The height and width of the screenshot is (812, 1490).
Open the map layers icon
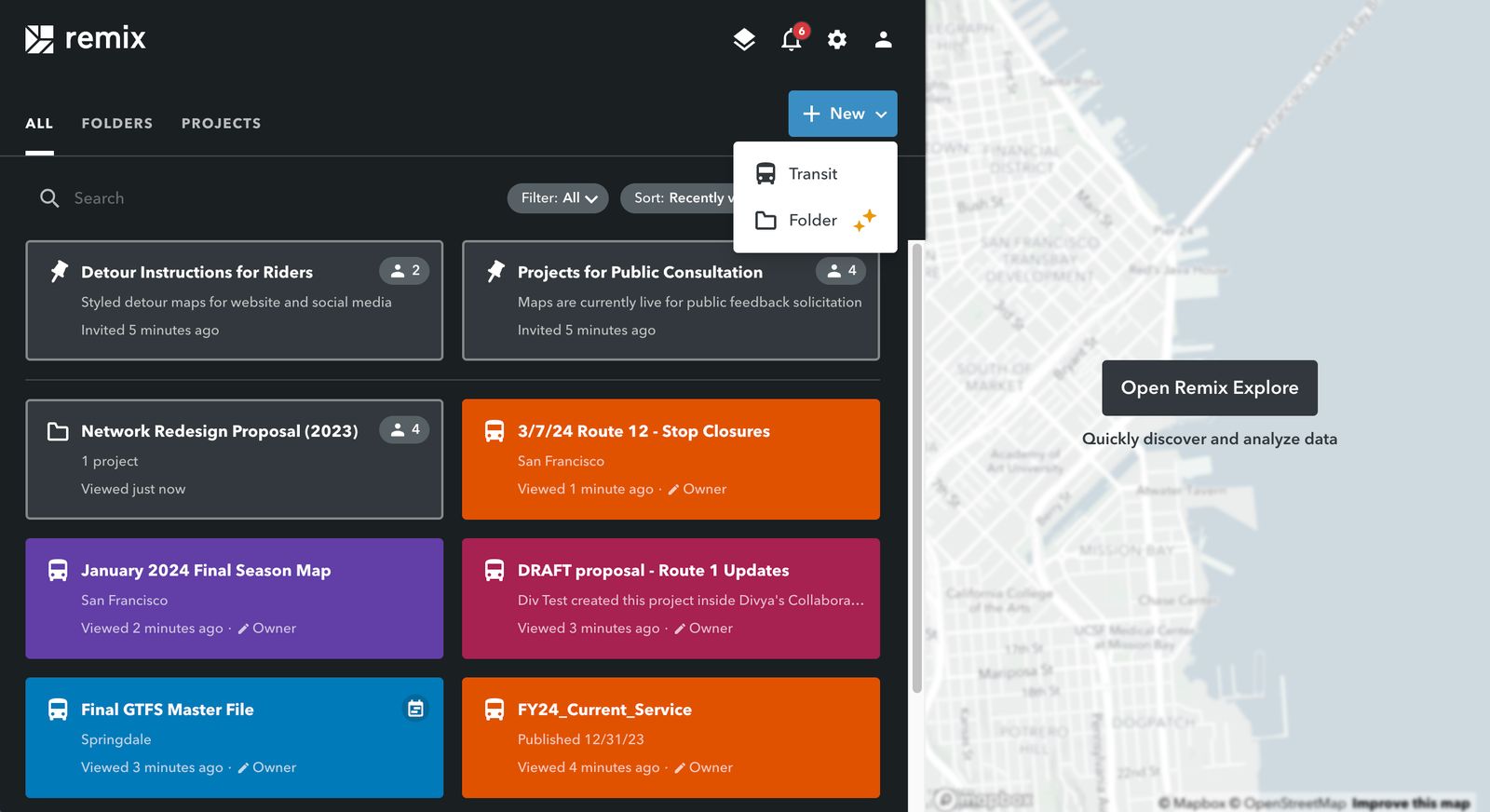click(744, 39)
